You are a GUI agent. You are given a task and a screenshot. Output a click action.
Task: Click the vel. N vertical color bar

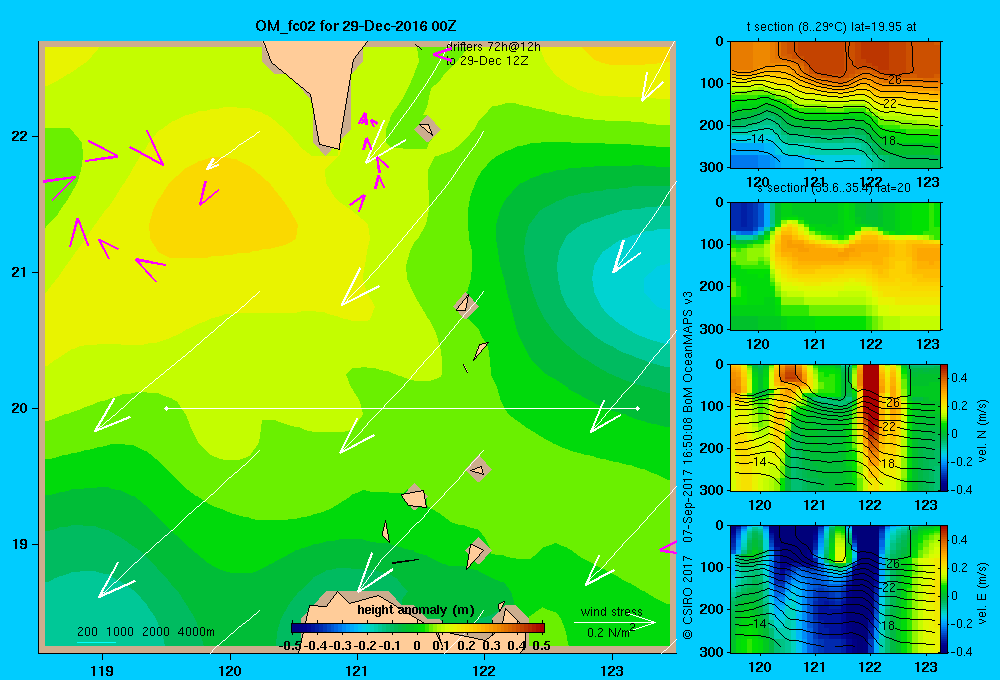(x=945, y=427)
